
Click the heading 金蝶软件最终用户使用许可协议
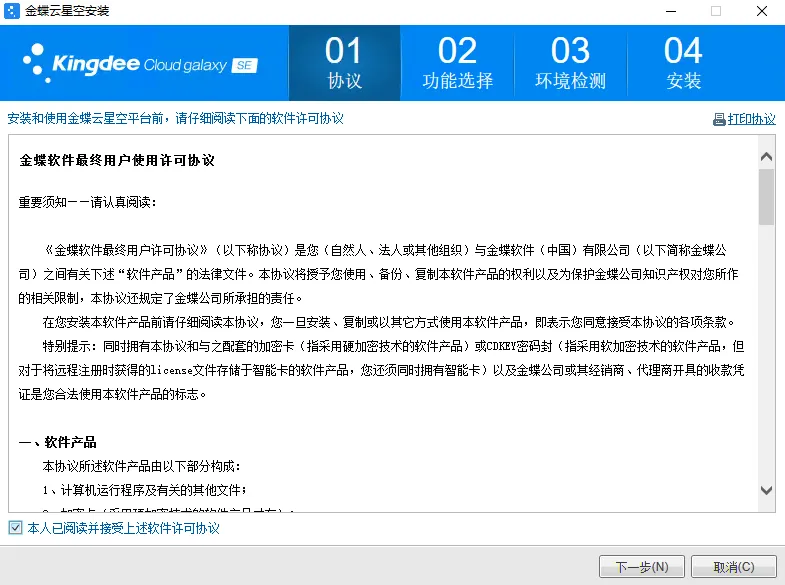pyautogui.click(x=117, y=160)
